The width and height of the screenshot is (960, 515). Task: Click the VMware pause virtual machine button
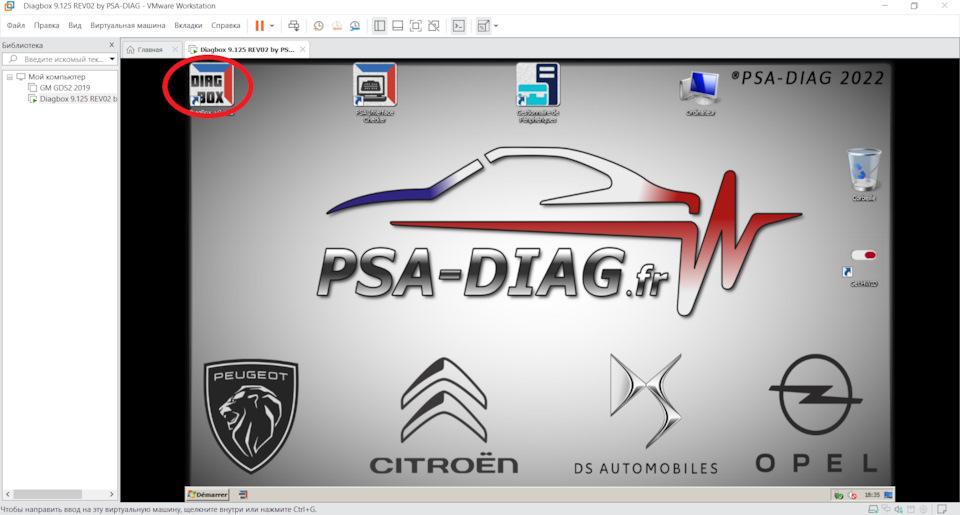pyautogui.click(x=260, y=26)
